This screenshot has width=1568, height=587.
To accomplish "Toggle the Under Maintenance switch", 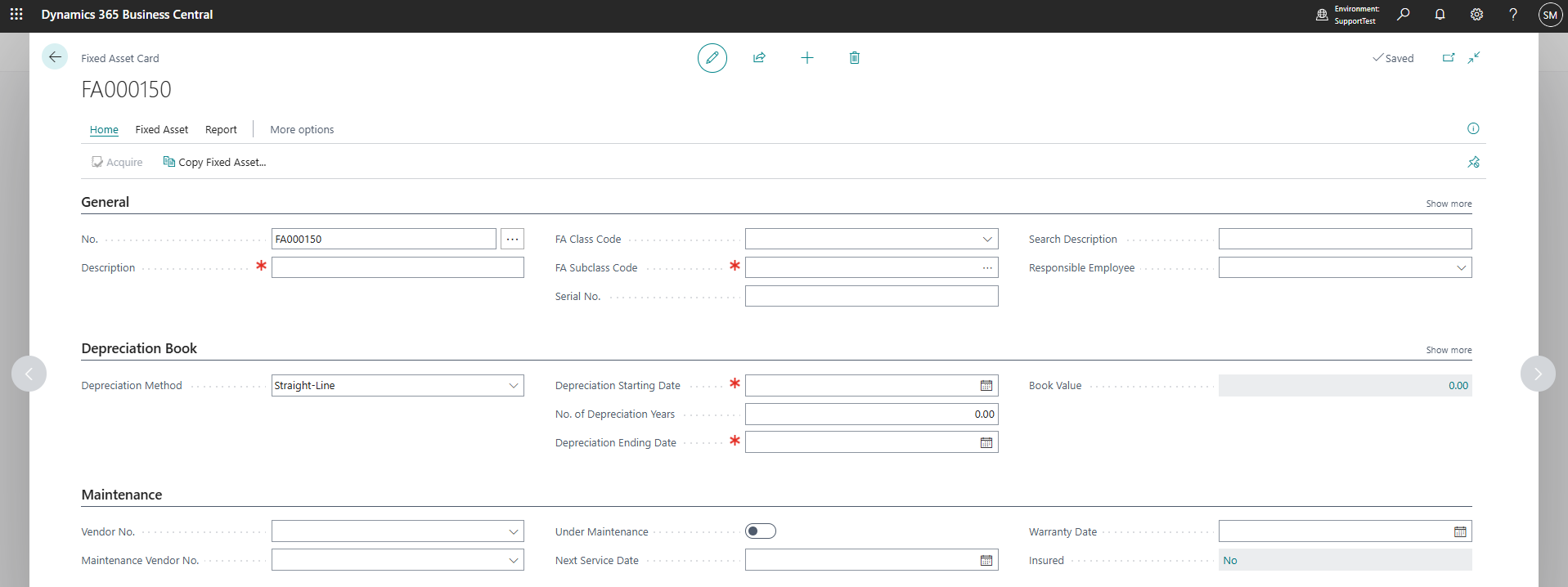I will click(761, 531).
